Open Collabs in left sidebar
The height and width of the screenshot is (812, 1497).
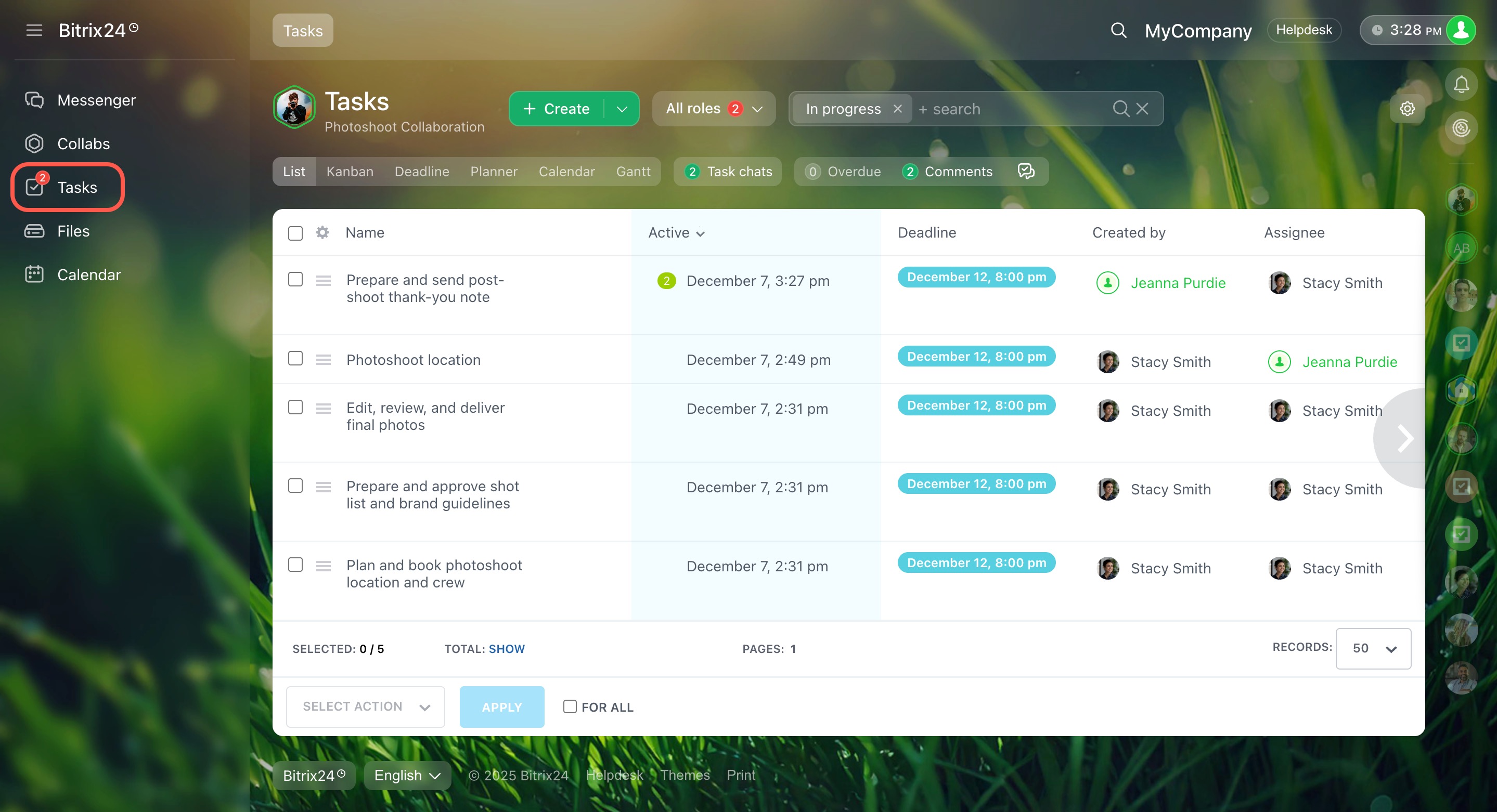click(x=83, y=143)
